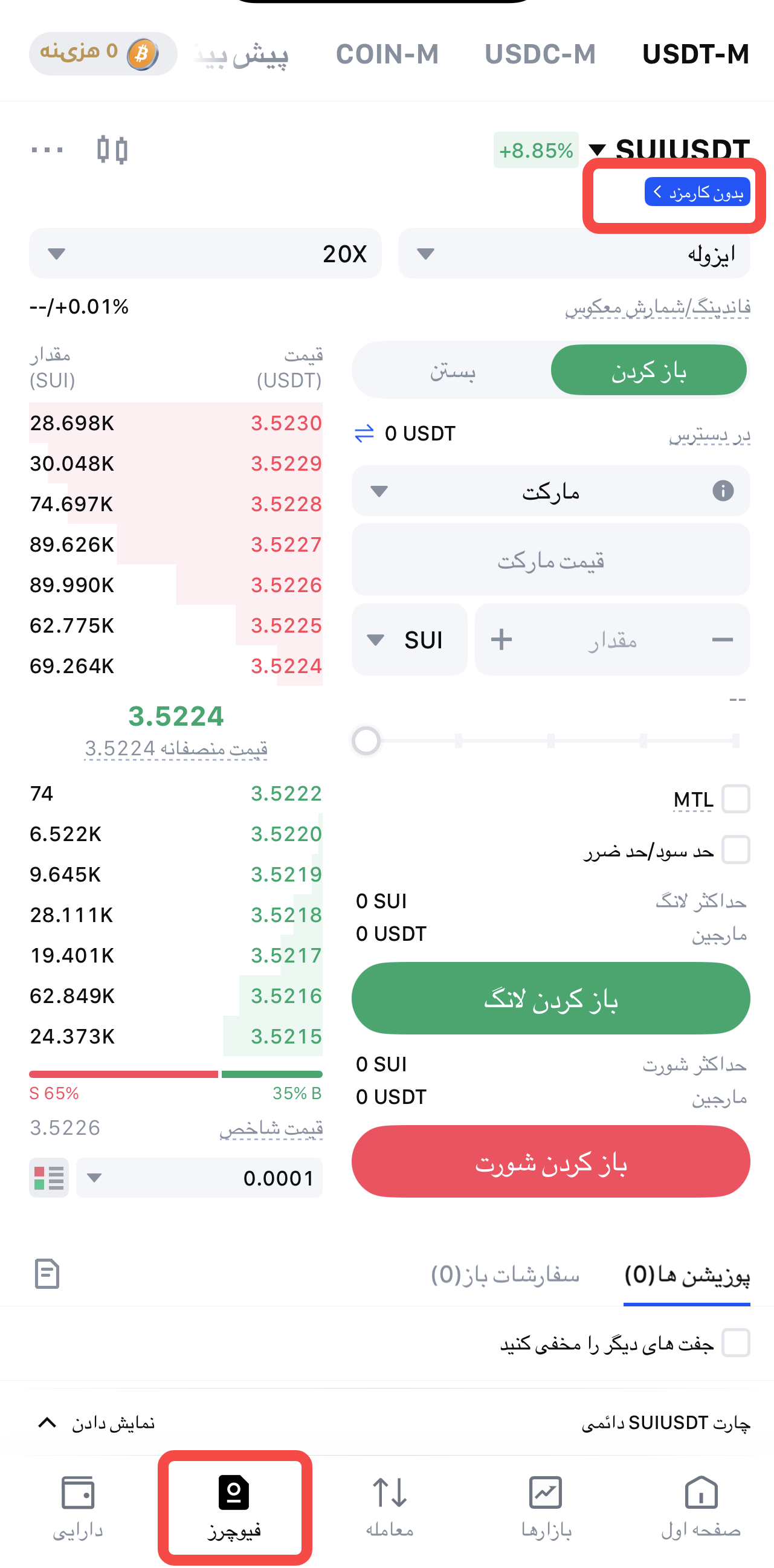Expand the 0.0001 price precision dropdown

pos(199,1178)
